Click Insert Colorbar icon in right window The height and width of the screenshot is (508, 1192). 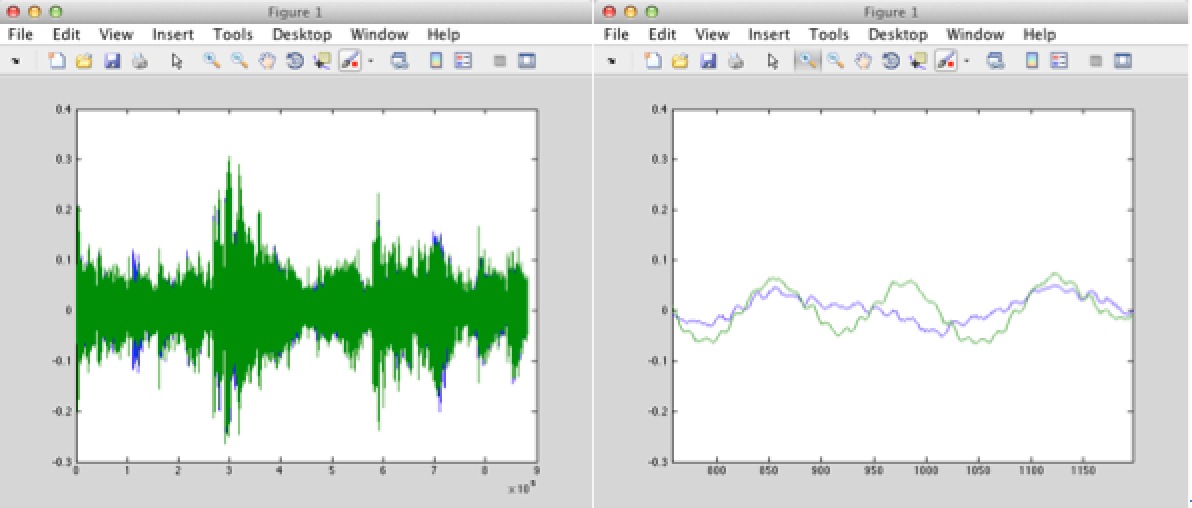tap(1032, 62)
